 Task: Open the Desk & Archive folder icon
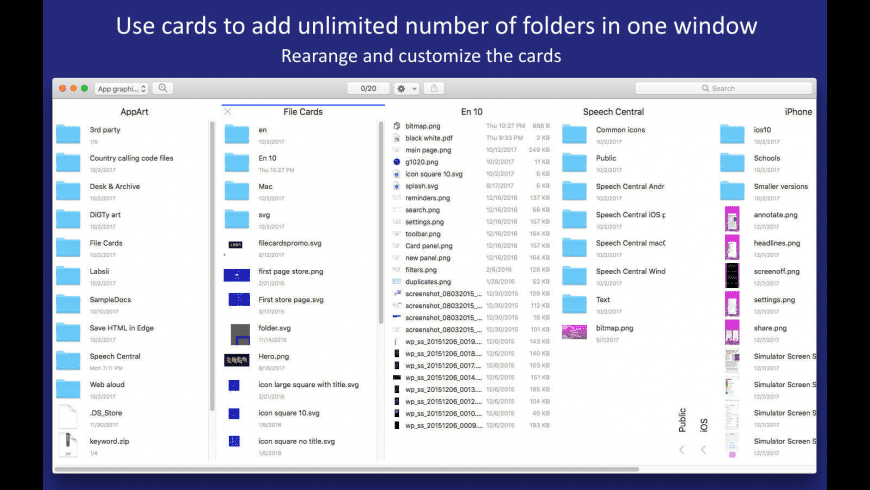pos(68,191)
